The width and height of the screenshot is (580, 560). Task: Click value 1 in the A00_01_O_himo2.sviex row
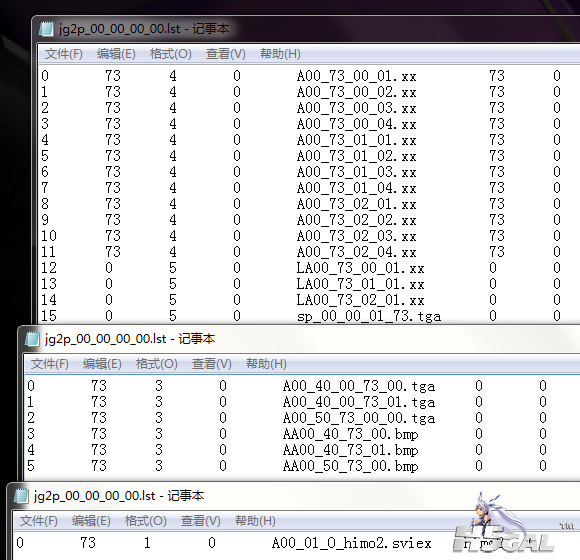tap(147, 543)
